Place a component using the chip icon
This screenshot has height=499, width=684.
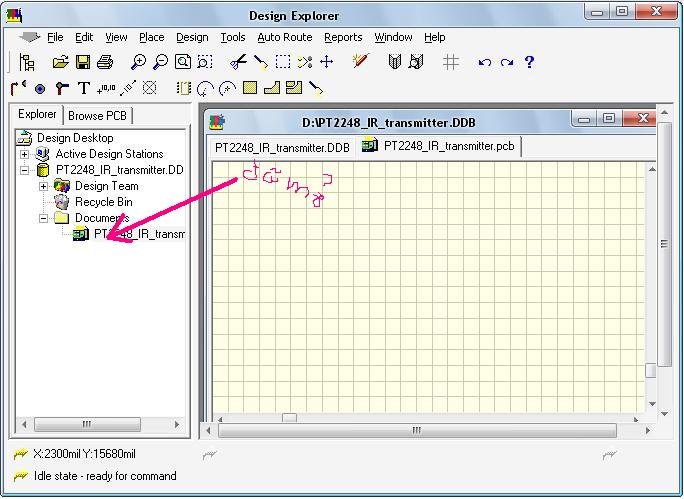(x=184, y=89)
